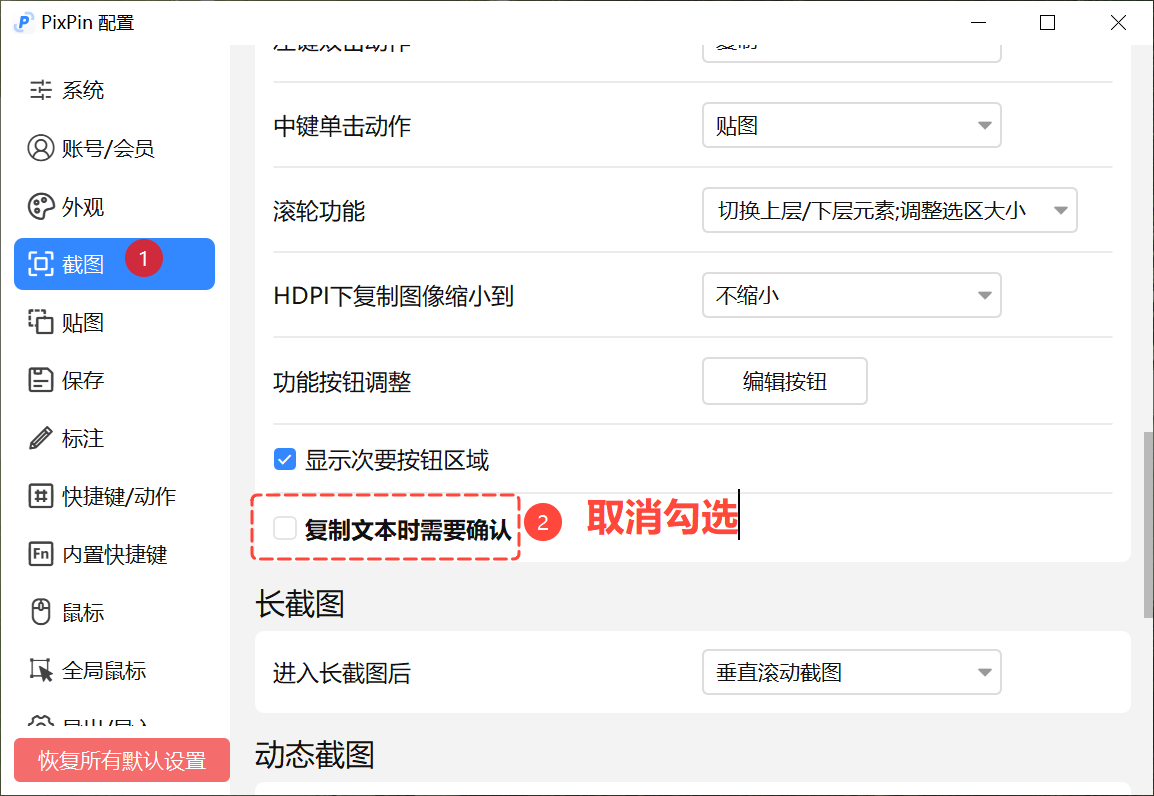Uncheck the 显示次要按钮区域 checkbox
The image size is (1154, 796).
click(x=285, y=460)
